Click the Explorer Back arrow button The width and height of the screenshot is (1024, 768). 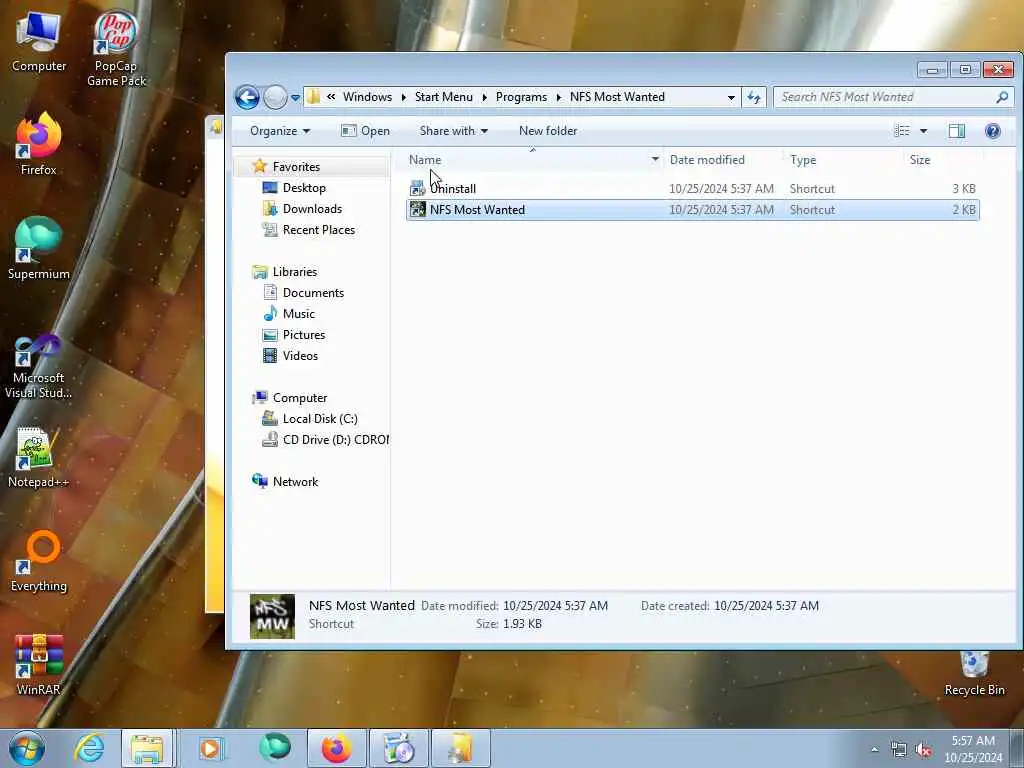tap(248, 98)
